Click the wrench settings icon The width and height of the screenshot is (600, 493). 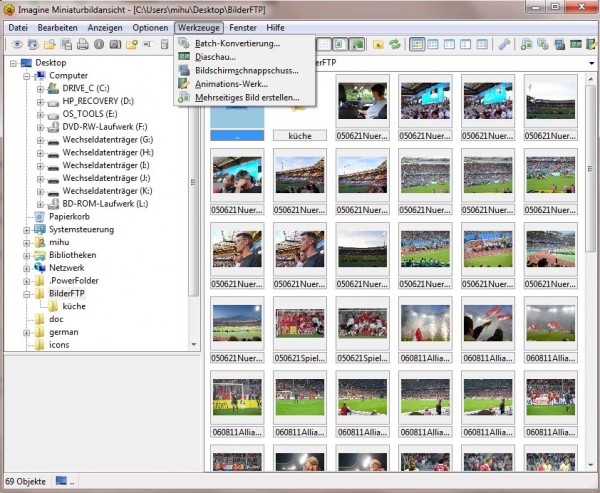click(x=504, y=44)
